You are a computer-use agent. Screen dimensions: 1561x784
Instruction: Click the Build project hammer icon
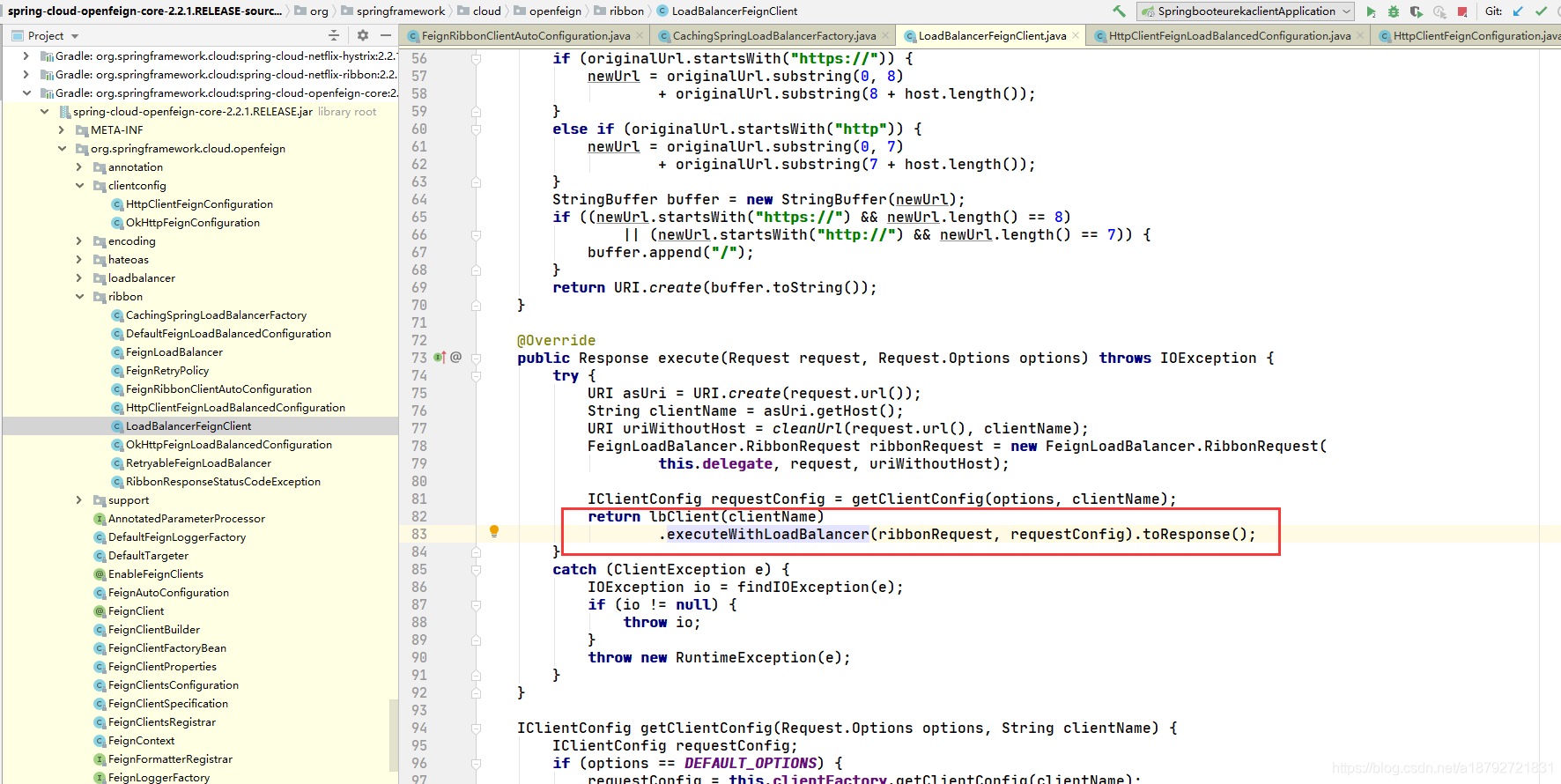point(1119,11)
